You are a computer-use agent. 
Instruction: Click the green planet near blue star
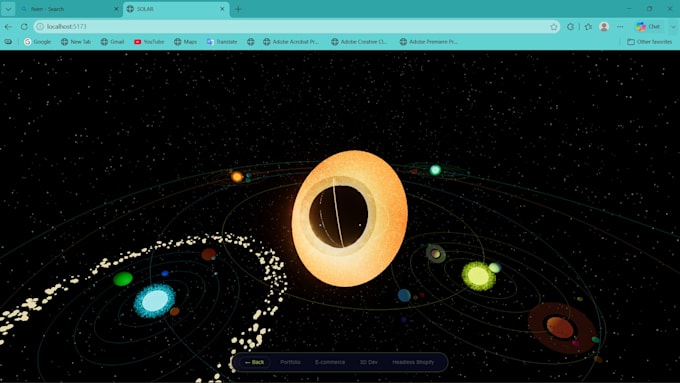[123, 279]
